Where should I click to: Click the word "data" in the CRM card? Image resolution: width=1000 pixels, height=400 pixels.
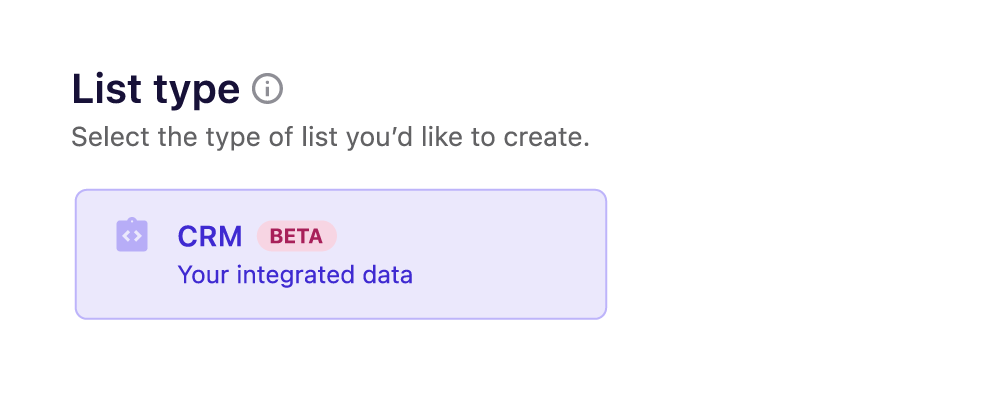point(388,274)
